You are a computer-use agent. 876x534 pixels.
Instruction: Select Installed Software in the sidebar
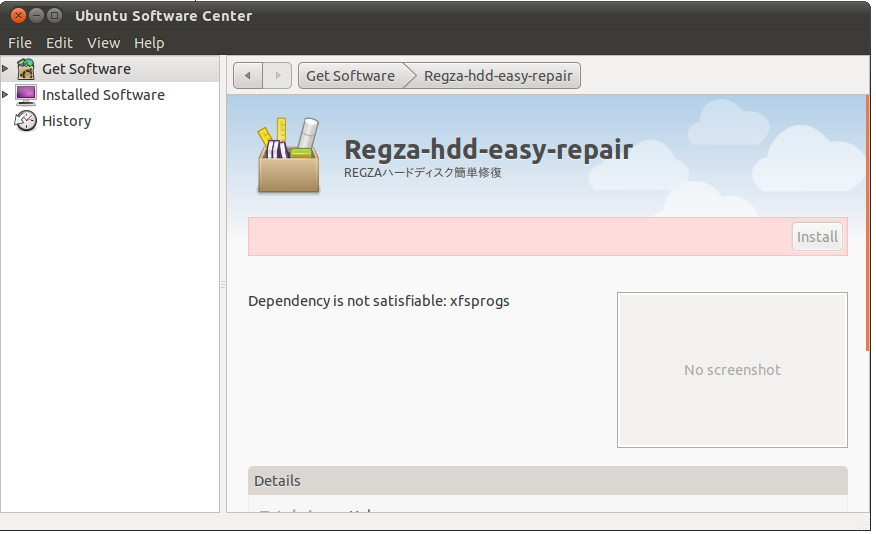(x=110, y=95)
